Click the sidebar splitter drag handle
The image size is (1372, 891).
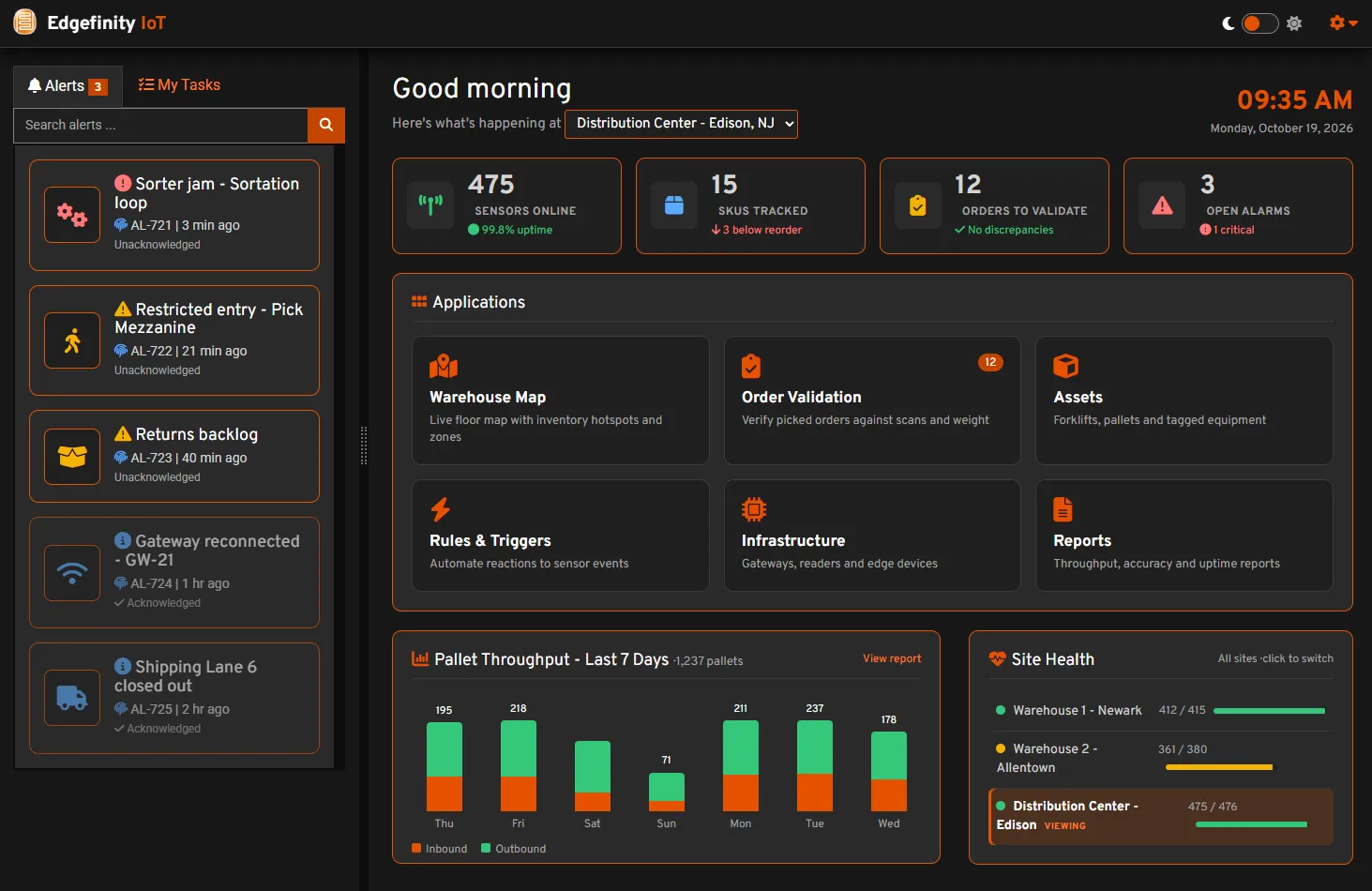tap(364, 445)
